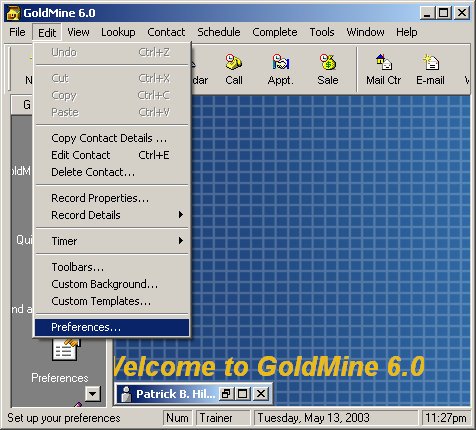Viewport: 476px width, 430px height.
Task: Click the Preferences label in the sidebar
Action: click(x=60, y=378)
